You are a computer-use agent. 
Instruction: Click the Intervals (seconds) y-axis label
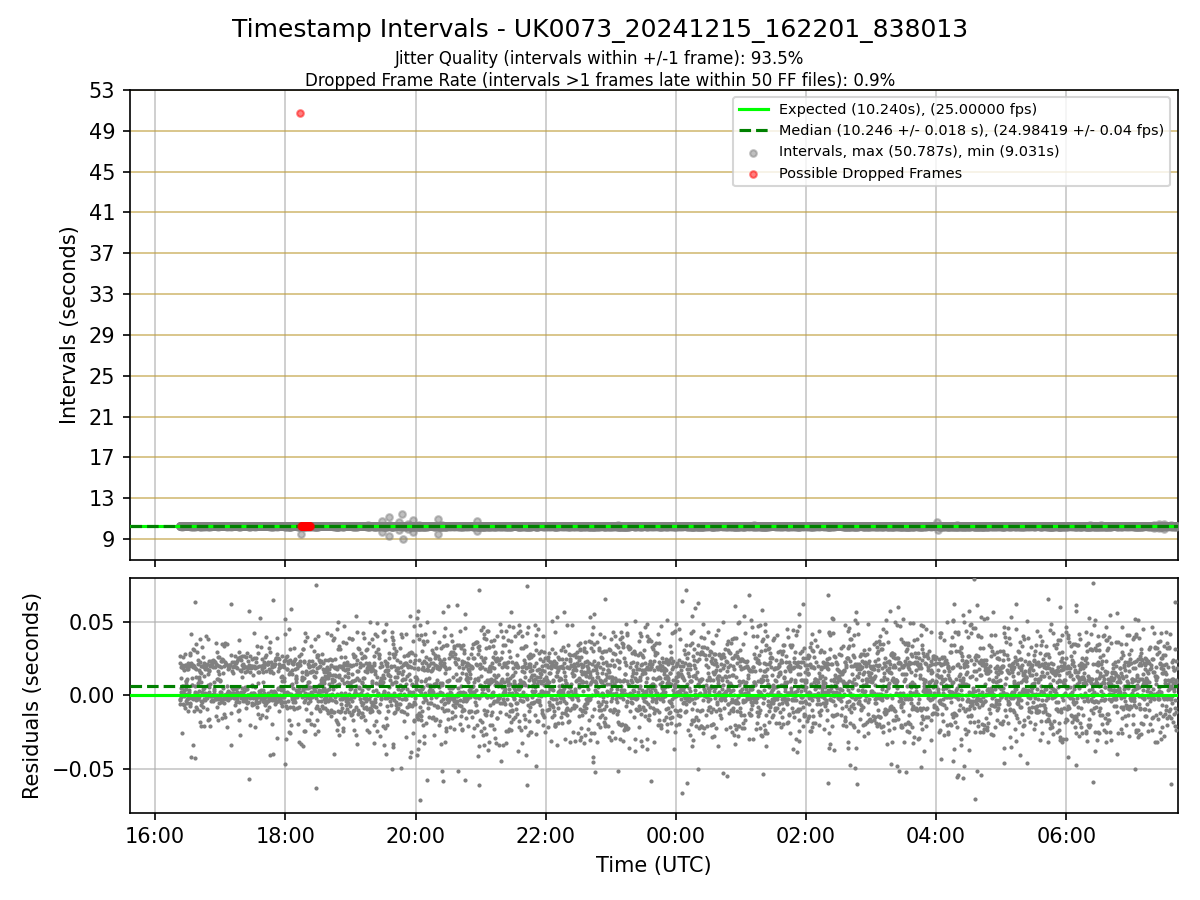(x=68, y=325)
